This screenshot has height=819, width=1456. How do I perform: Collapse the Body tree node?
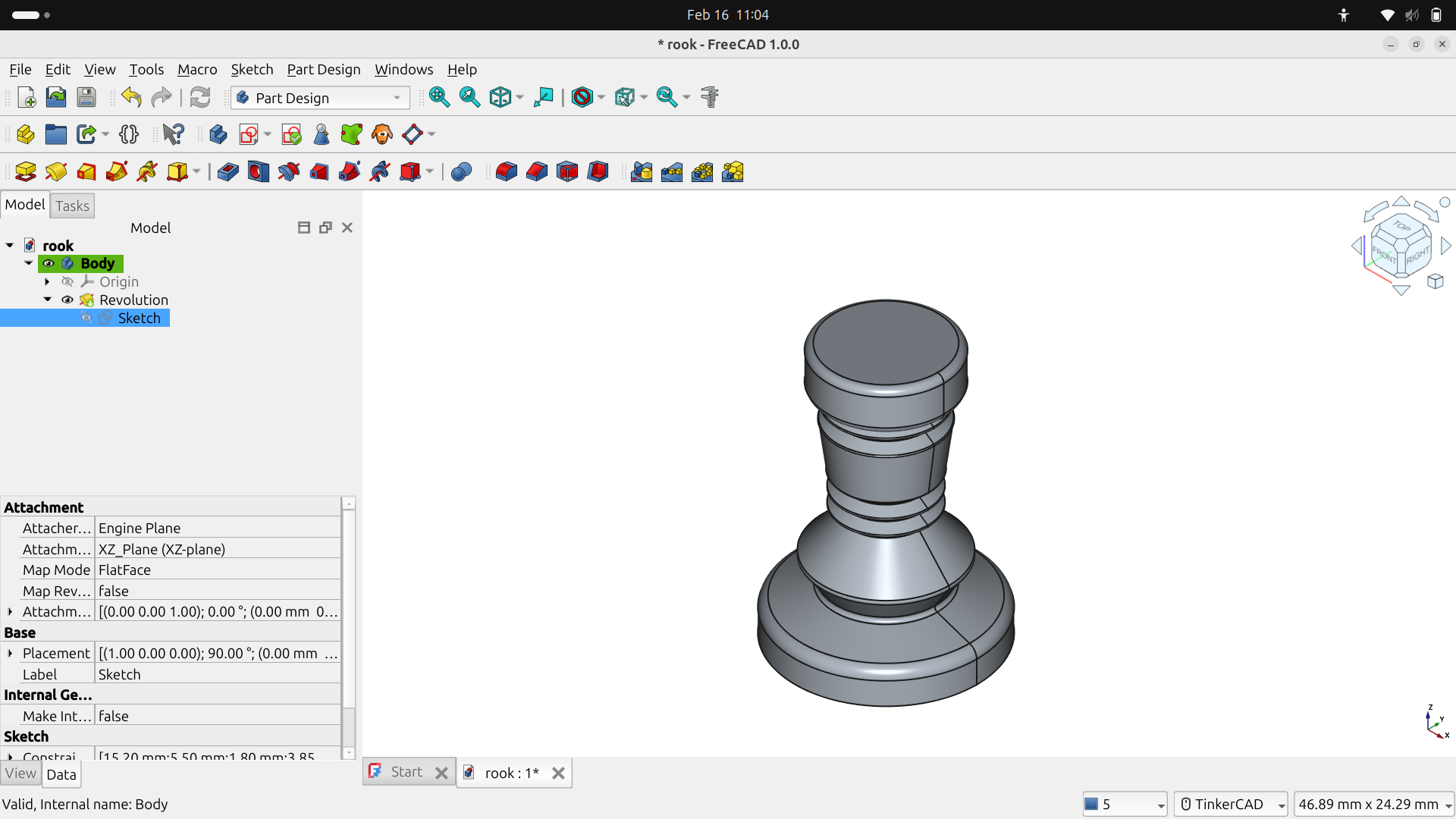click(x=29, y=263)
